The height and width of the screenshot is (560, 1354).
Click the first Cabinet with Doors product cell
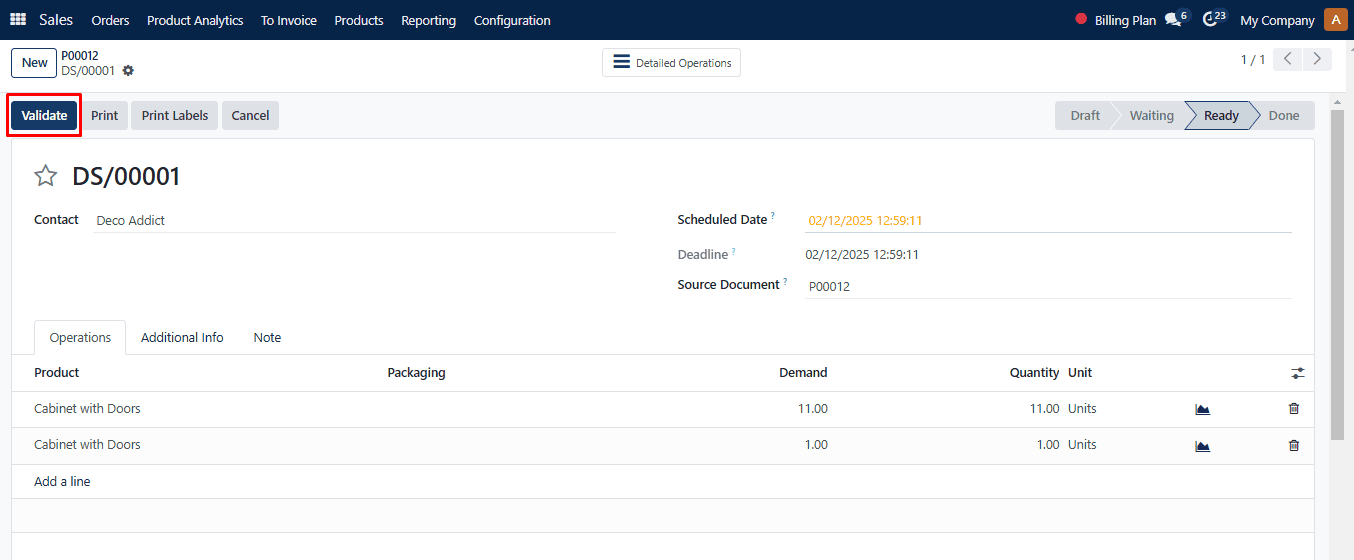coord(87,409)
